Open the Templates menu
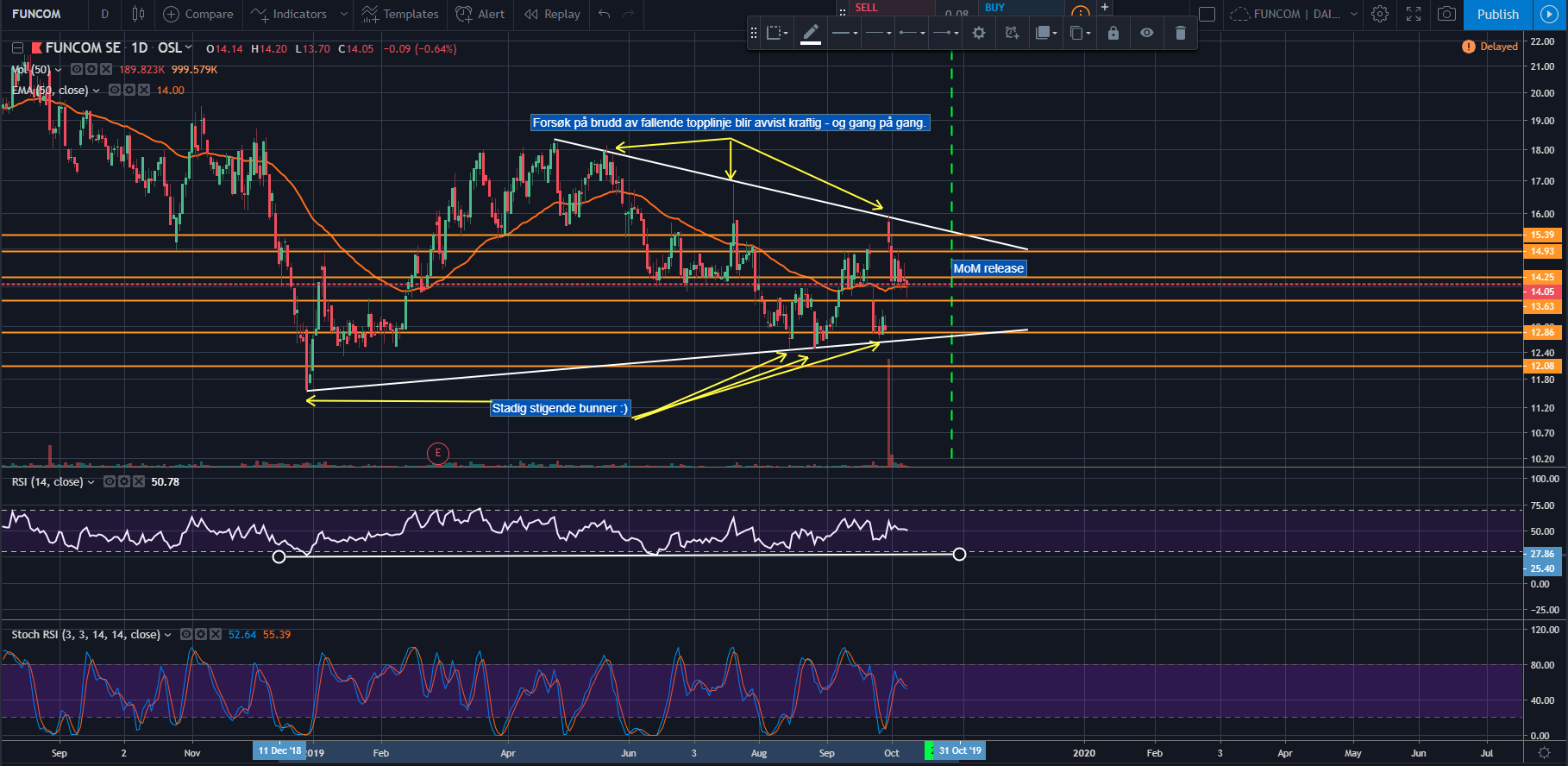 [x=400, y=14]
